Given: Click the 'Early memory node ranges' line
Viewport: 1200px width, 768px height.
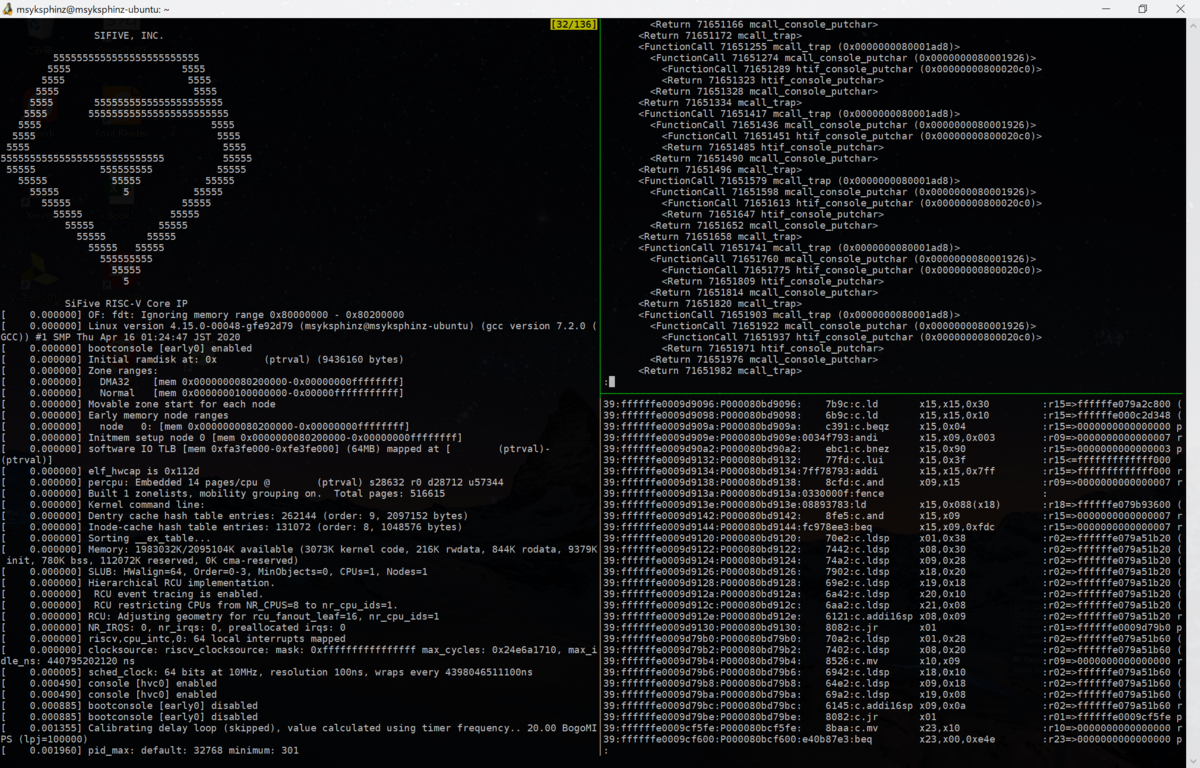Looking at the screenshot, I should coord(115,415).
